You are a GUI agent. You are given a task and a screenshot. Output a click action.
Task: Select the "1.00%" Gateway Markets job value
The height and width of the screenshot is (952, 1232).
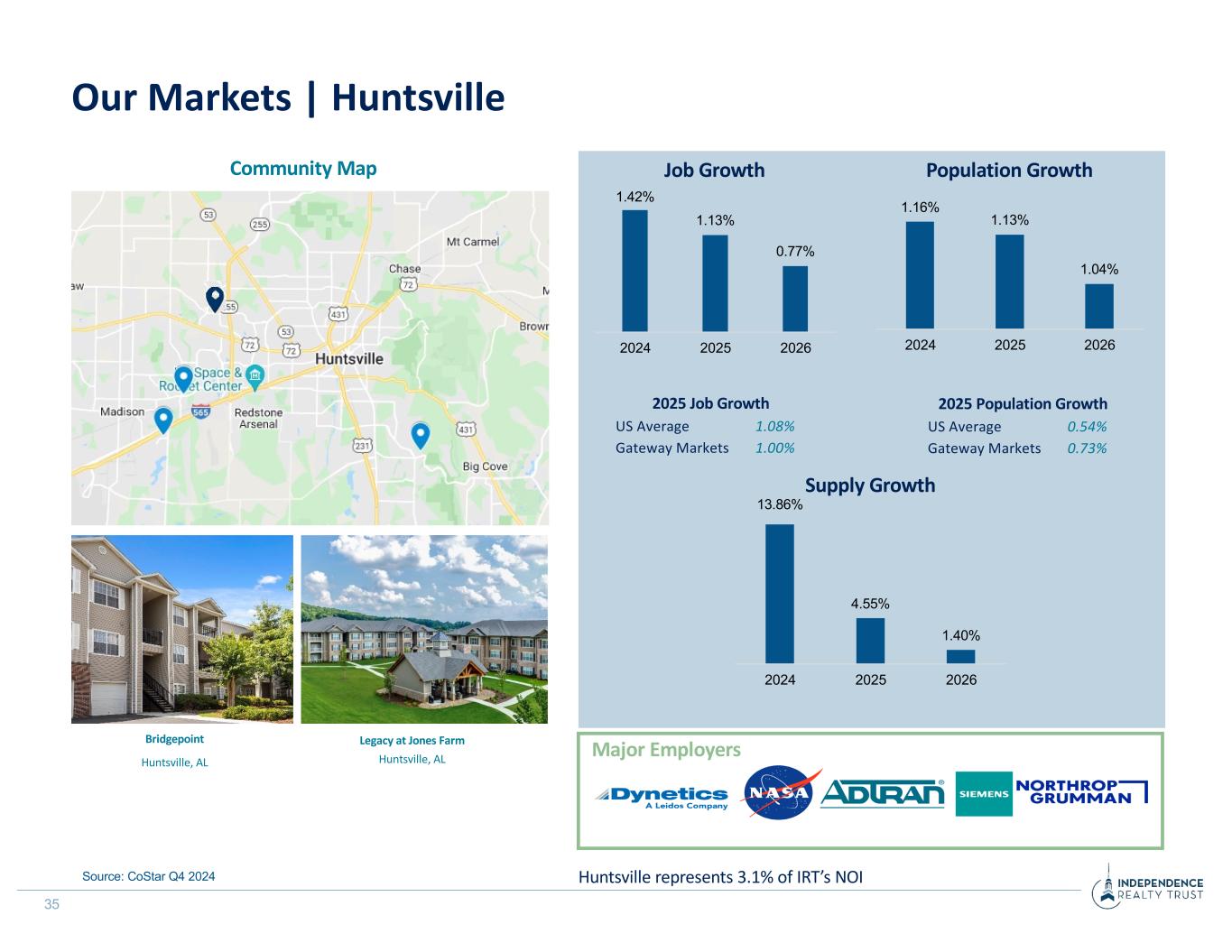(x=775, y=448)
